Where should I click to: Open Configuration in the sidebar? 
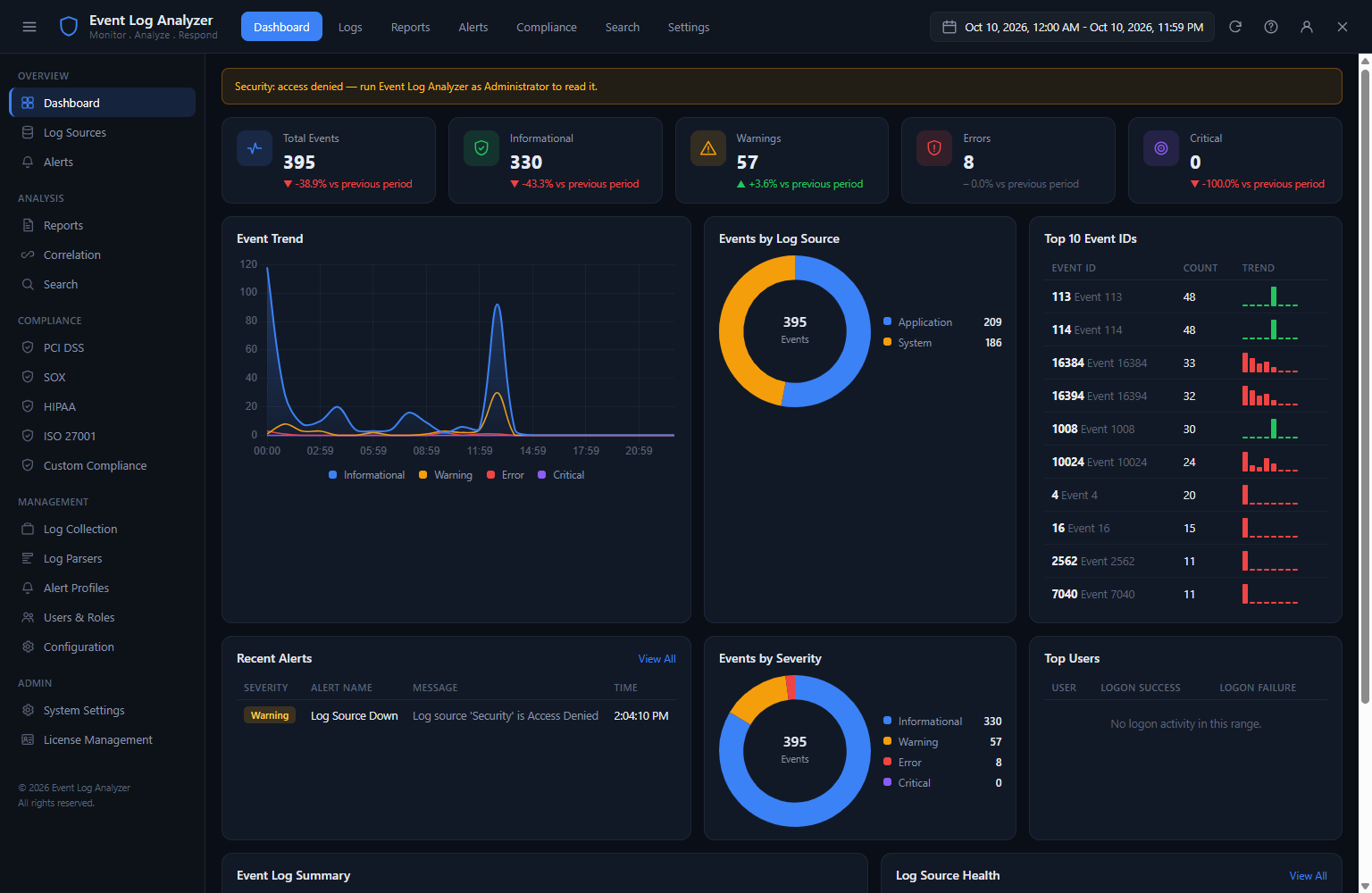pyautogui.click(x=102, y=647)
